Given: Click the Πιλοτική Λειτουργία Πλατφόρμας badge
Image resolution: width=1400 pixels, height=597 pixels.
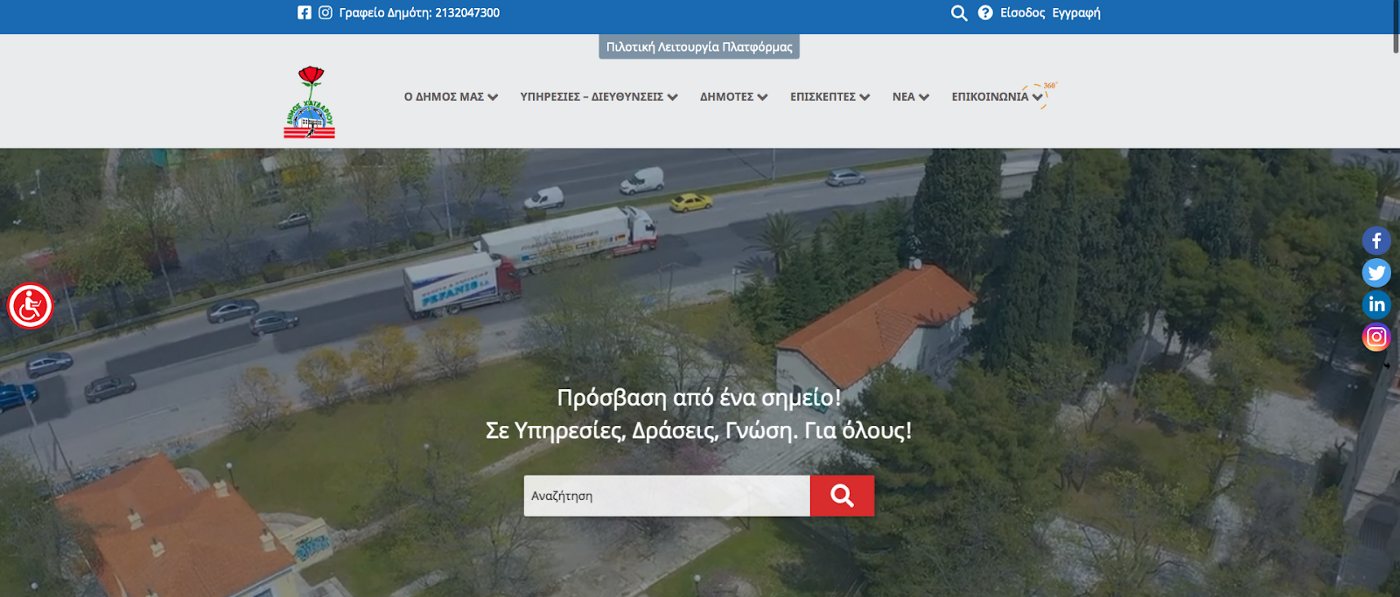Looking at the screenshot, I should (700, 47).
